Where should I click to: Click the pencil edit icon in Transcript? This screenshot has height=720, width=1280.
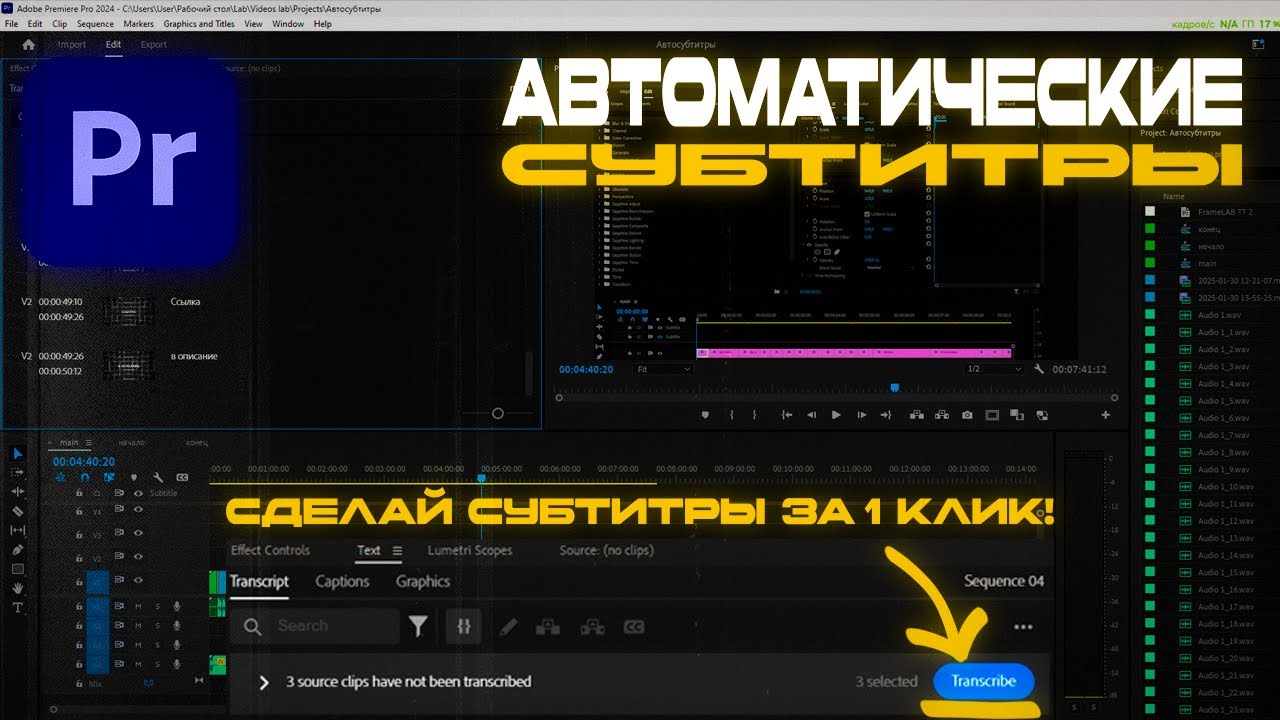point(508,627)
